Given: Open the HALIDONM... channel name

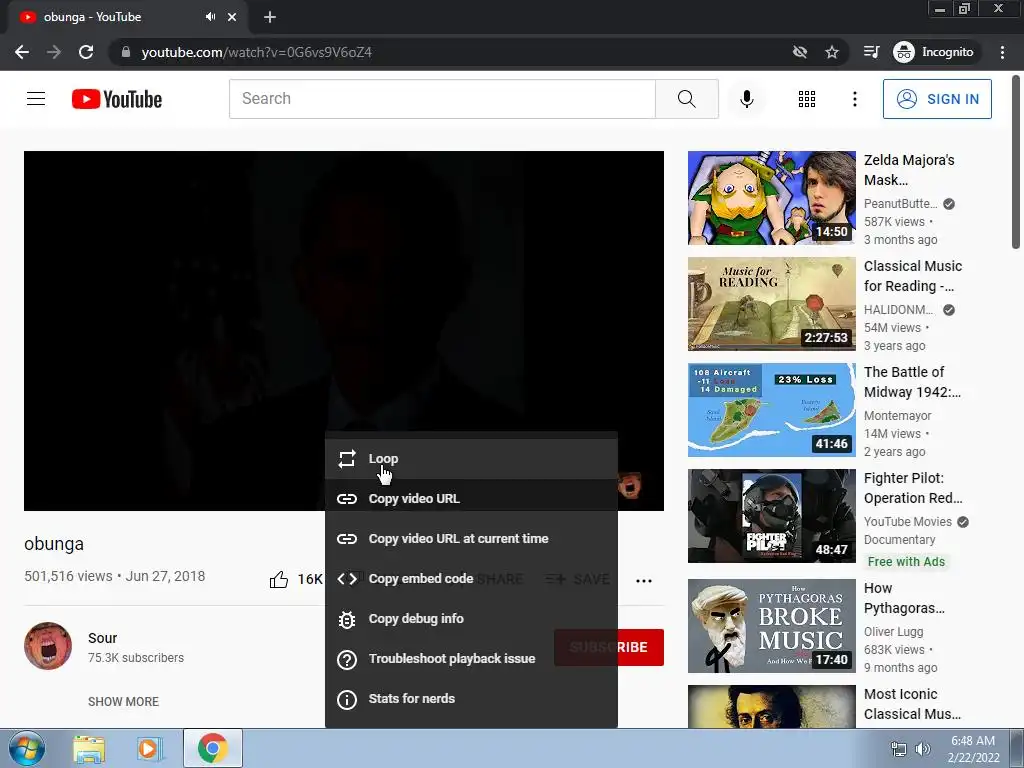Looking at the screenshot, I should click(899, 310).
